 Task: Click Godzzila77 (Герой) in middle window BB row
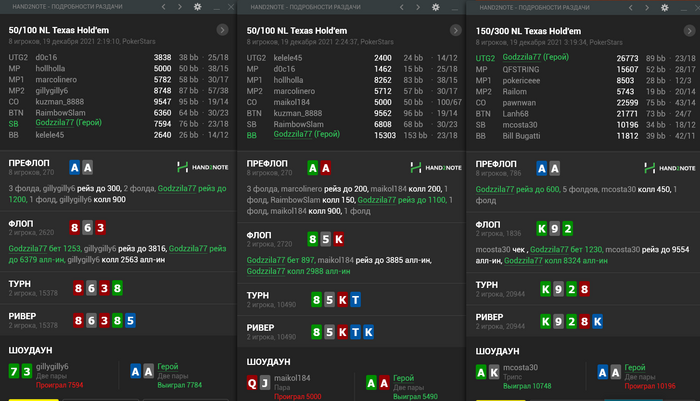[x=307, y=134]
